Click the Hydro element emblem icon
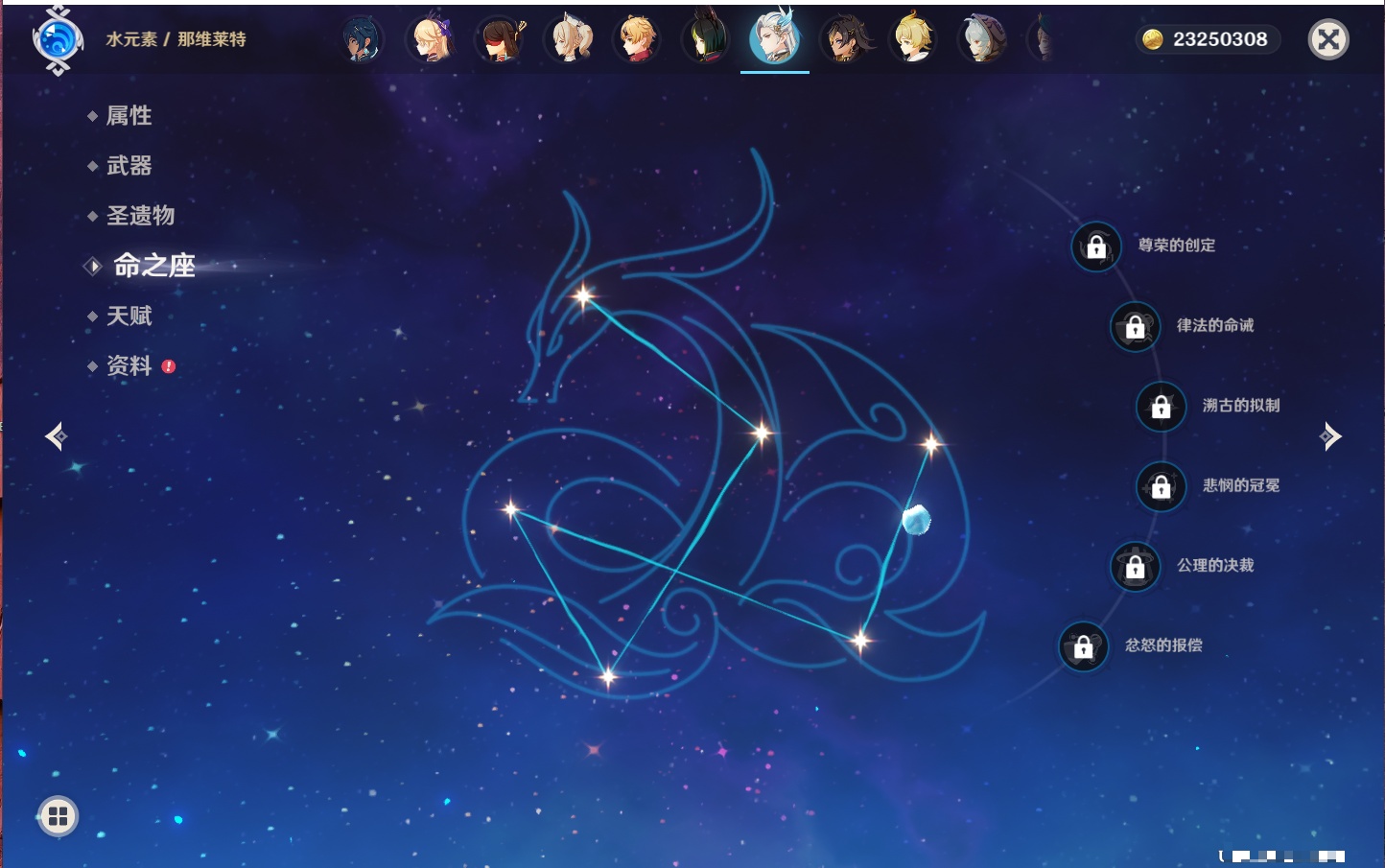This screenshot has height=868, width=1385. coord(58,41)
